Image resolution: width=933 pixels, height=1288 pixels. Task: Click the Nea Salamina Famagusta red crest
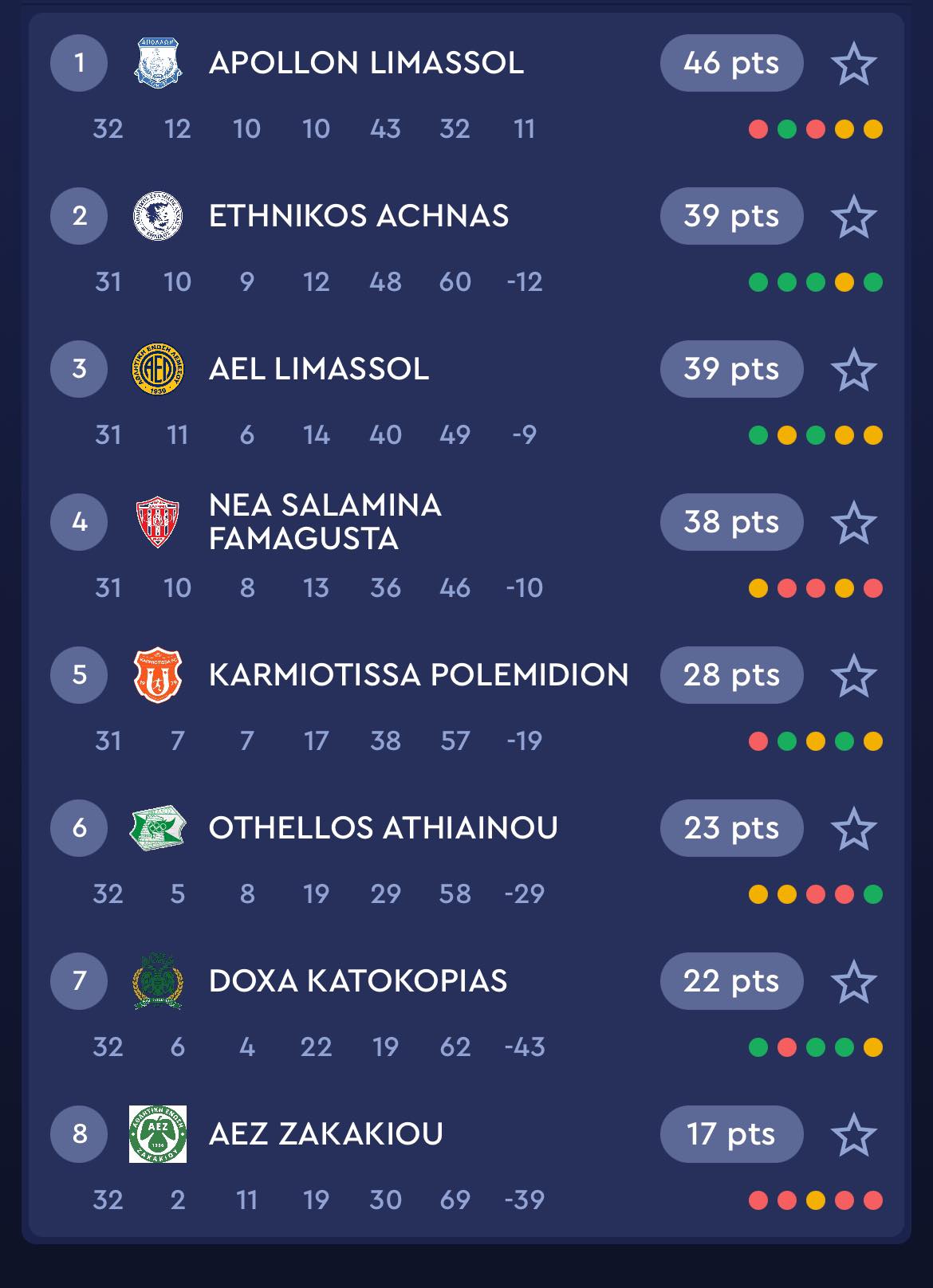158,522
